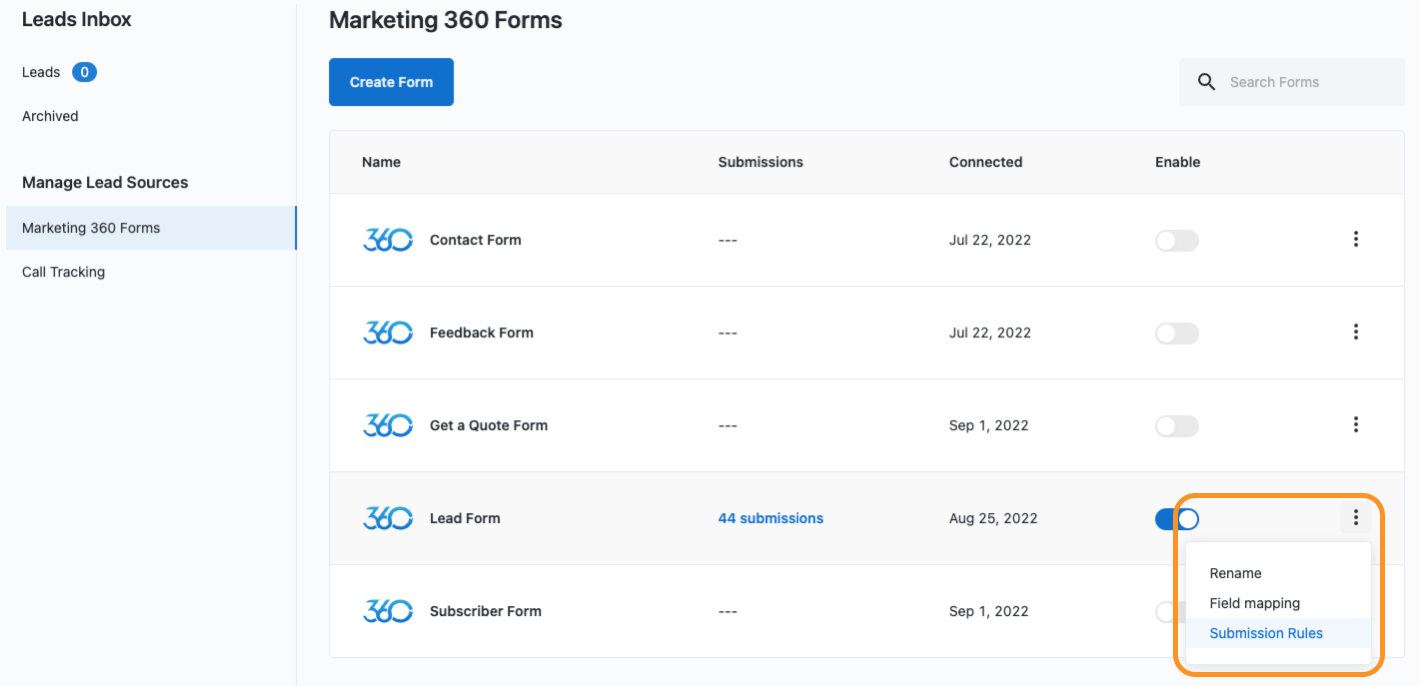The image size is (1420, 686).
Task: Open the 44 submissions link
Action: click(x=770, y=518)
